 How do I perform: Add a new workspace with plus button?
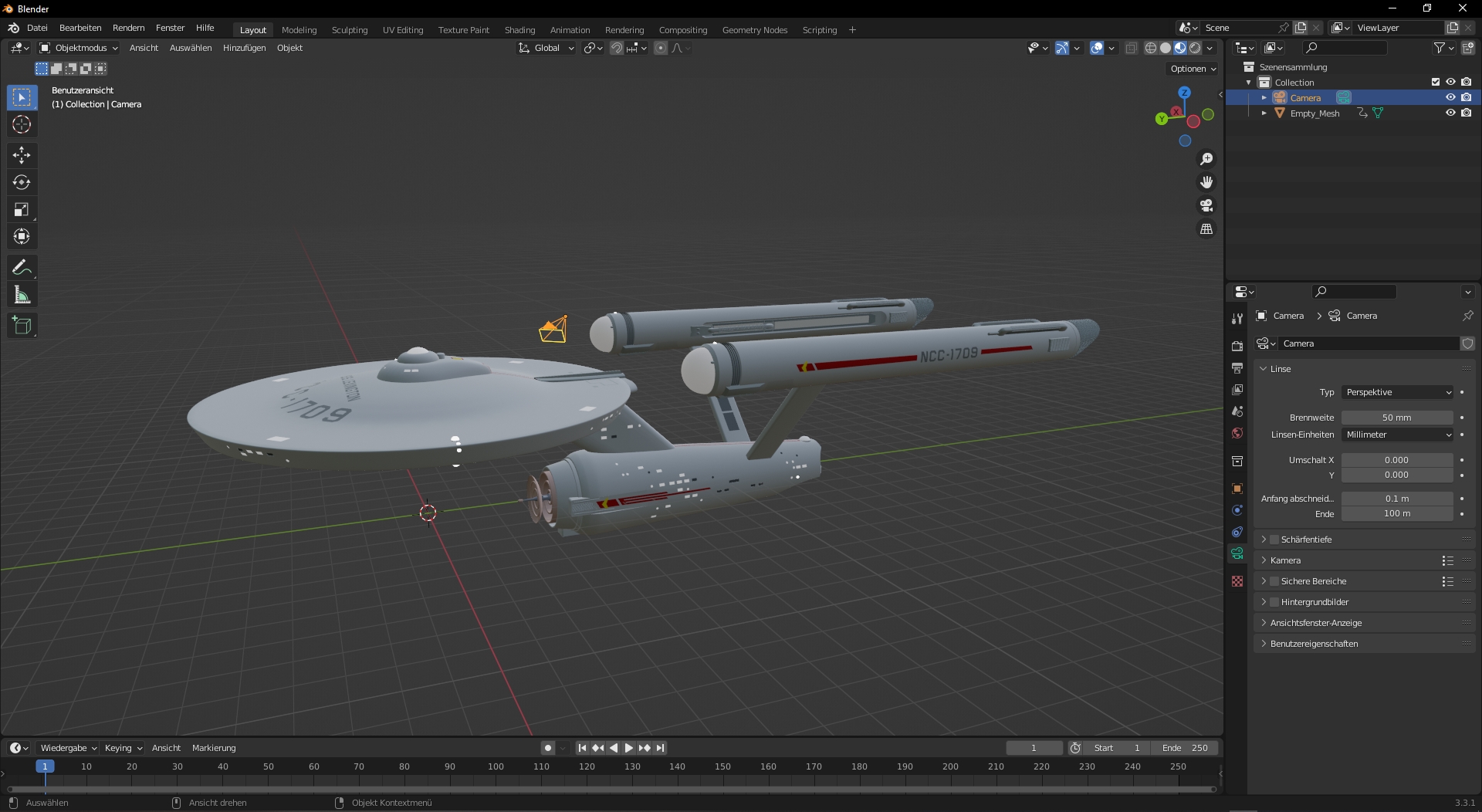coord(852,30)
